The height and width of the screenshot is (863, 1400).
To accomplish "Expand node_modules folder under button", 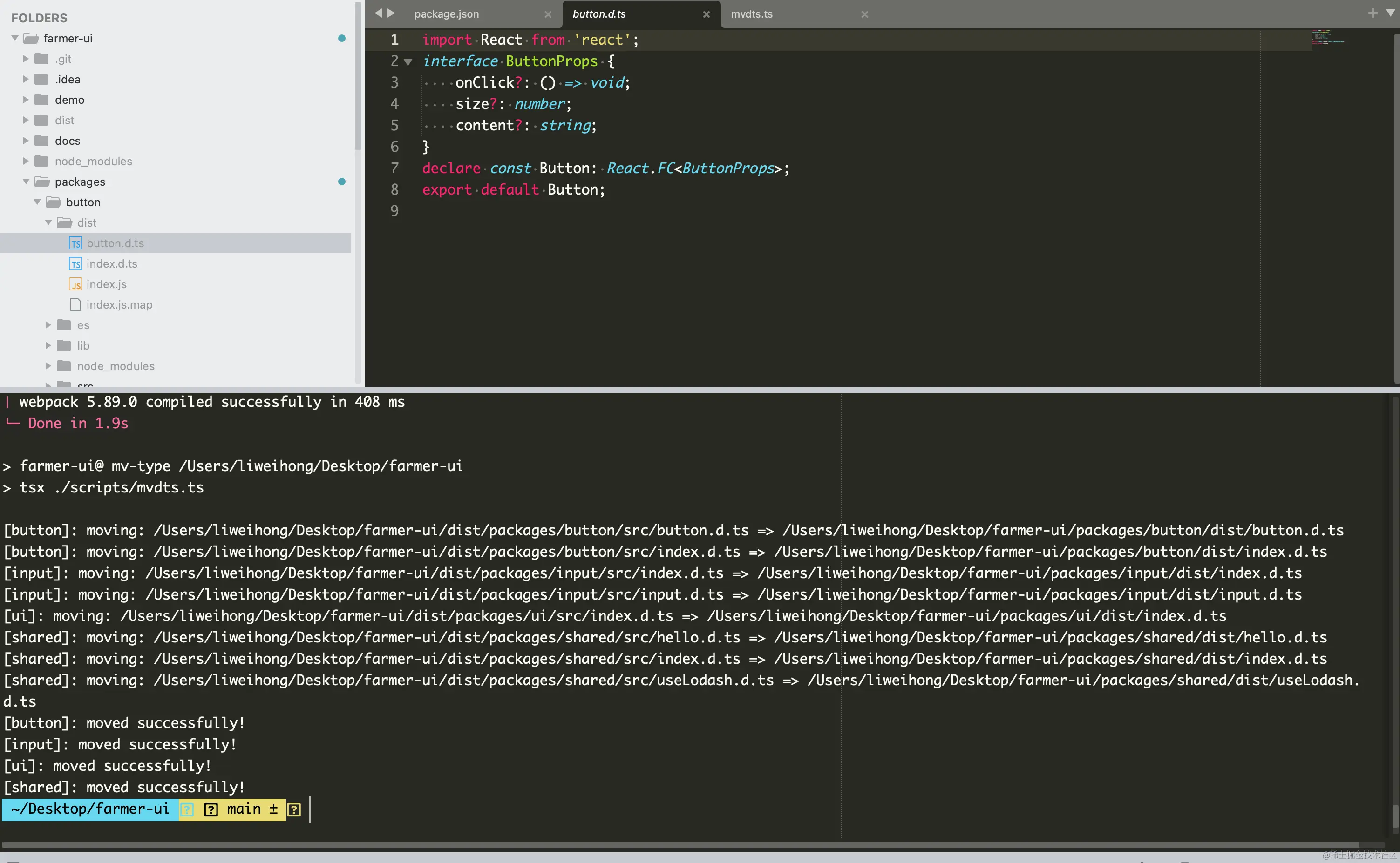I will tap(48, 366).
